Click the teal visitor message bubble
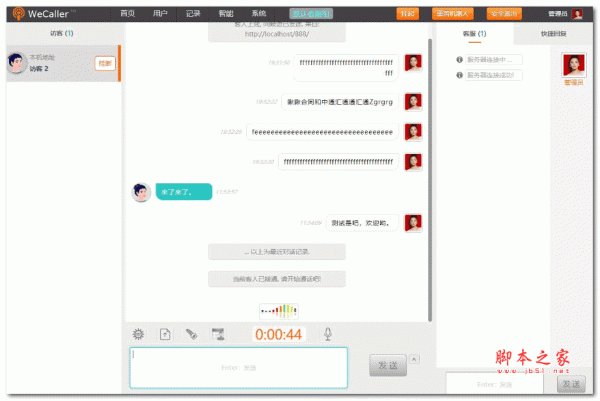 (x=184, y=192)
